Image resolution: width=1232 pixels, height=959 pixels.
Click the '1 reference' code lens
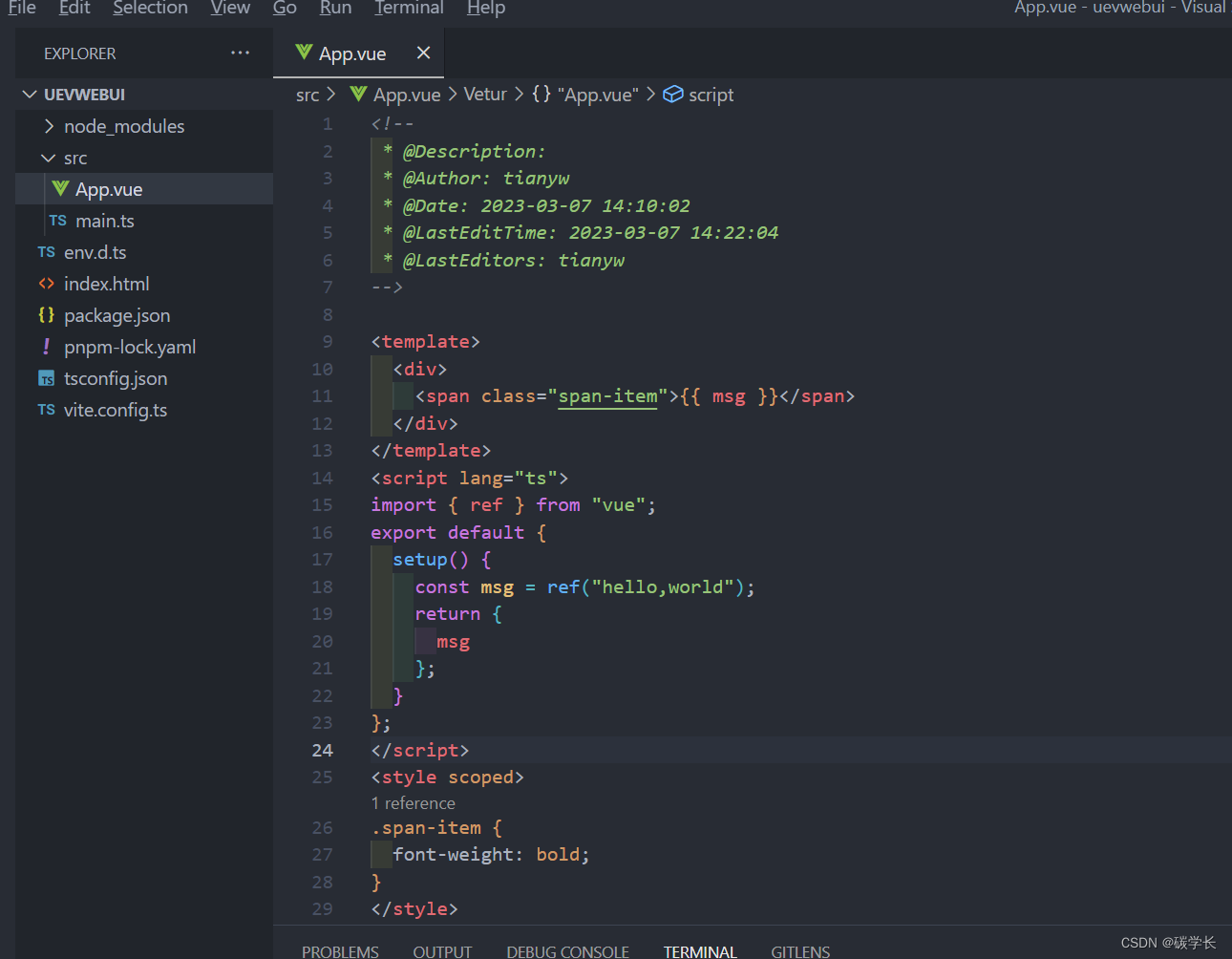tap(414, 803)
